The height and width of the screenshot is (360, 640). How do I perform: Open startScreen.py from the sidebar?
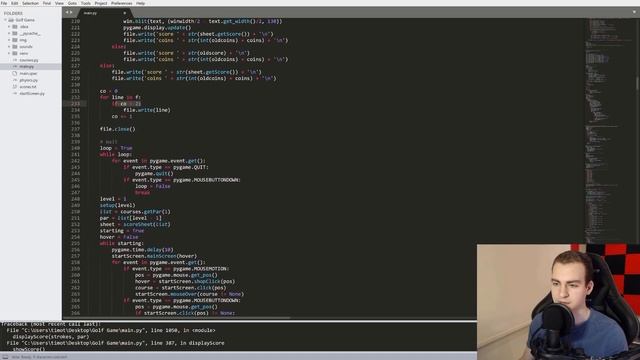coord(32,93)
